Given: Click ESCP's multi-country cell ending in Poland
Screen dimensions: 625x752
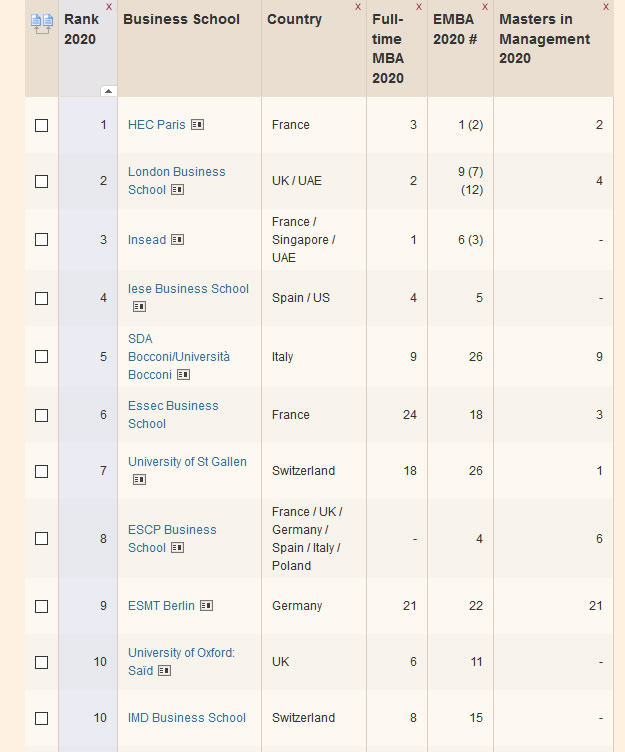Looking at the screenshot, I should [307, 539].
